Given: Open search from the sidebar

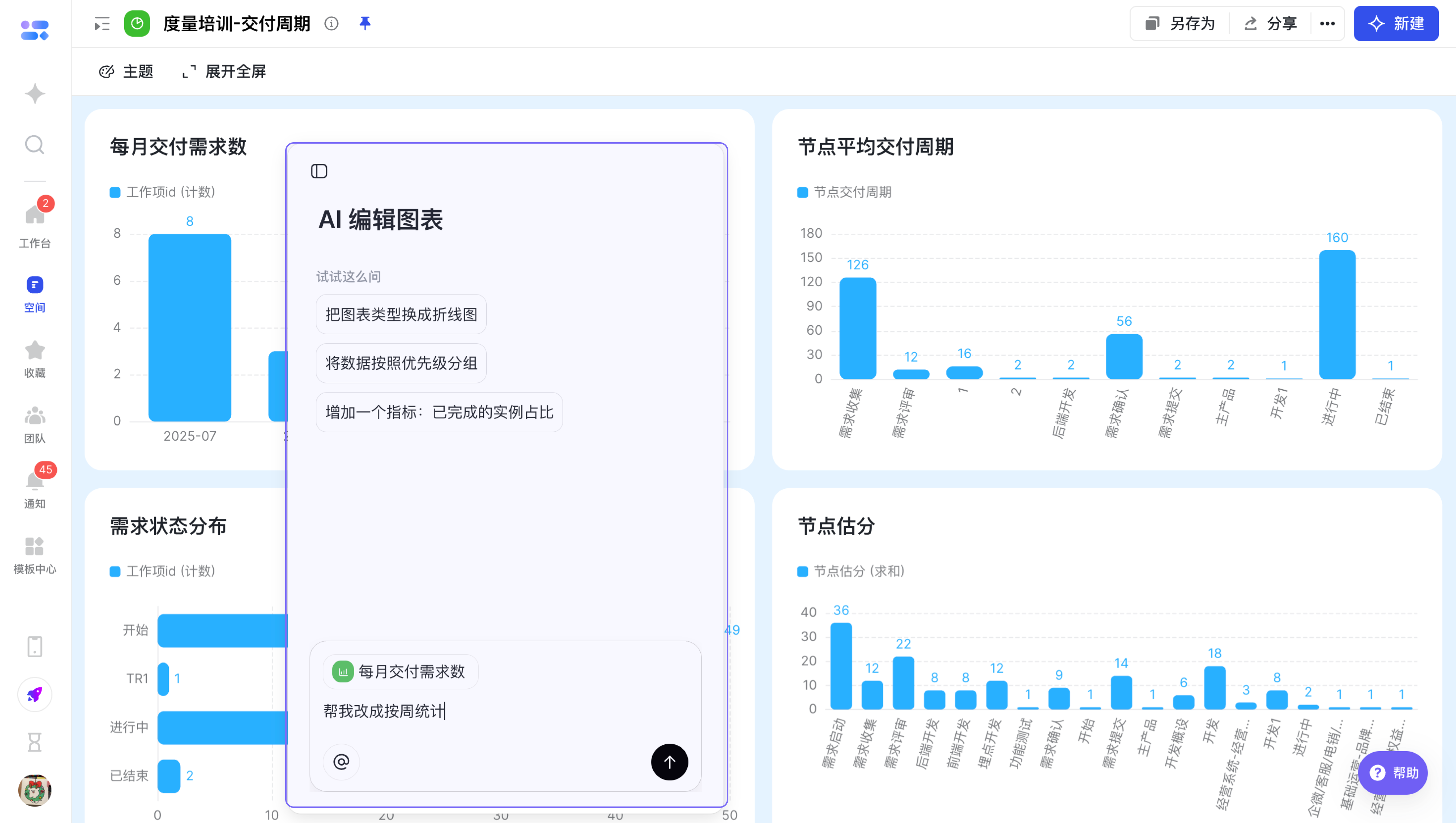Looking at the screenshot, I should tap(34, 145).
